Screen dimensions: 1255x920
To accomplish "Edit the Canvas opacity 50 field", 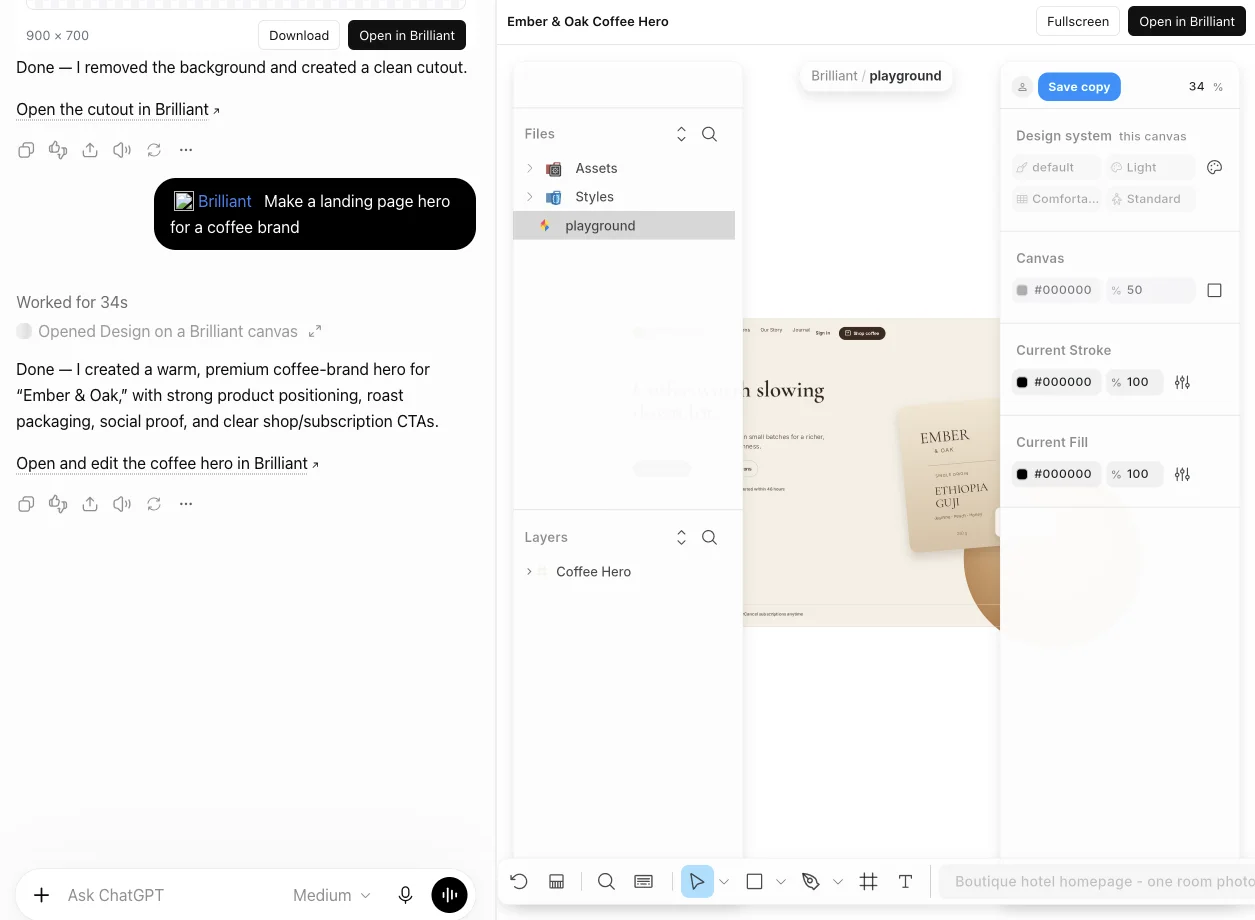I will pyautogui.click(x=1150, y=290).
